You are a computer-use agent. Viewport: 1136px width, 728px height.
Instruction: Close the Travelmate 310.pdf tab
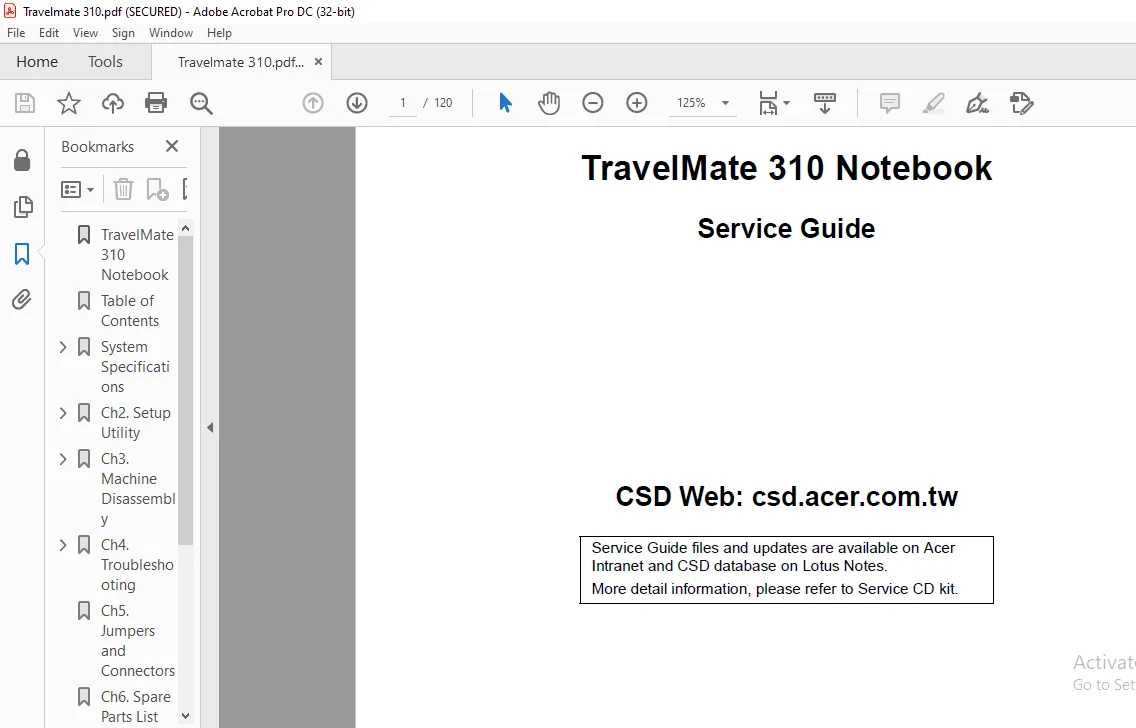[318, 62]
